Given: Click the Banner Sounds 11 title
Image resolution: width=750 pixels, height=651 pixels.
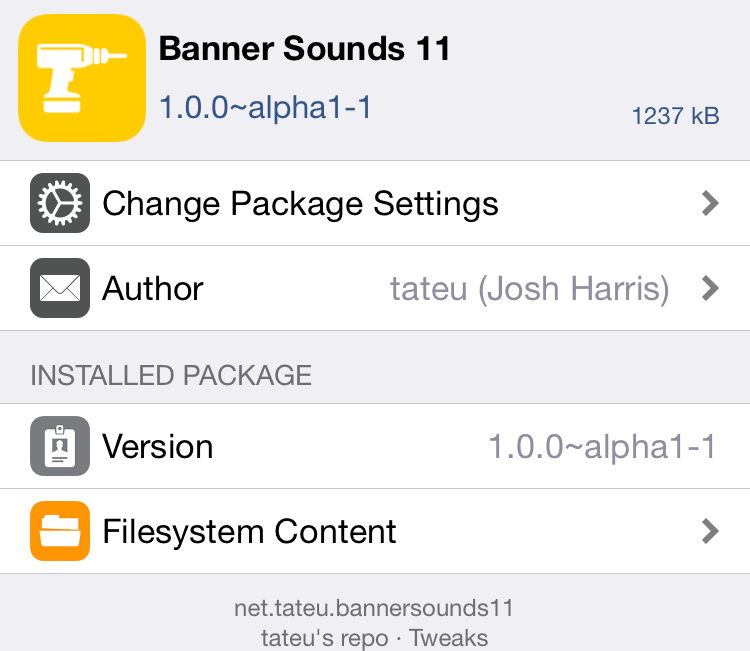Looking at the screenshot, I should [305, 49].
